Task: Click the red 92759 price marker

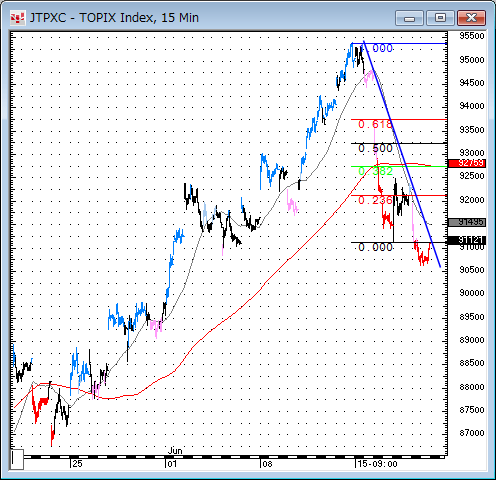Action: pyautogui.click(x=467, y=163)
